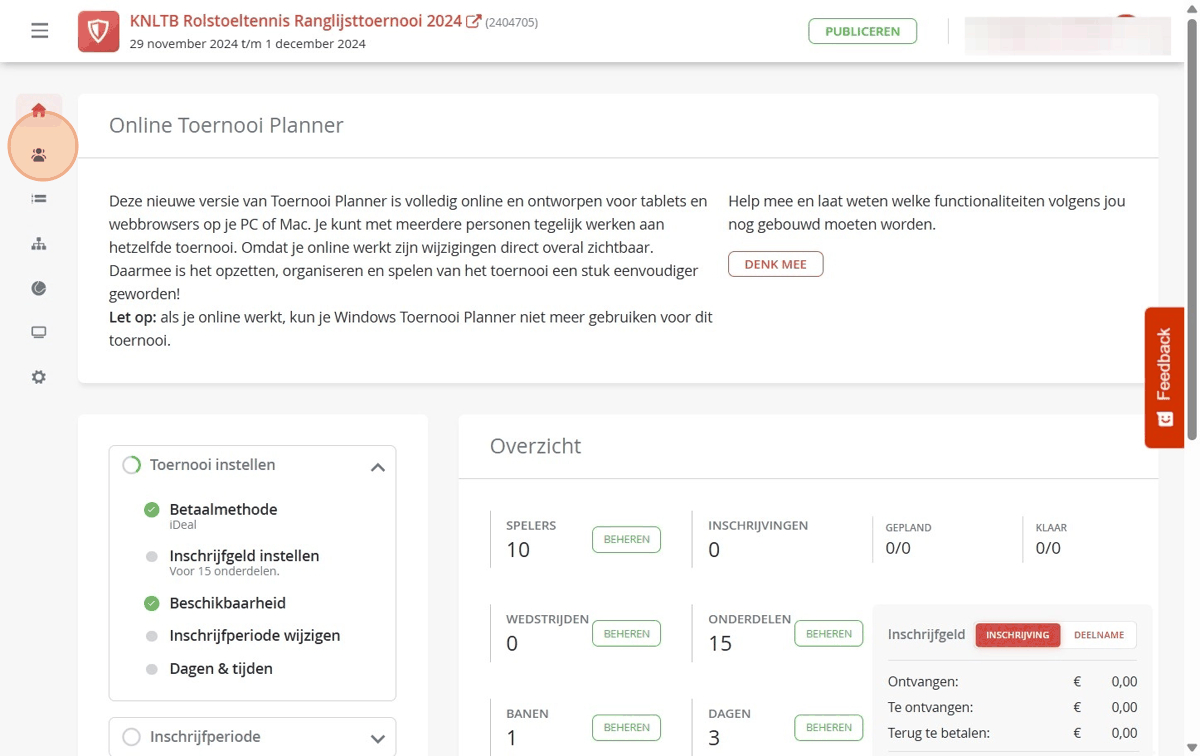The image size is (1200, 756).
Task: Open the draw hierarchy icon in sidebar
Action: (39, 244)
